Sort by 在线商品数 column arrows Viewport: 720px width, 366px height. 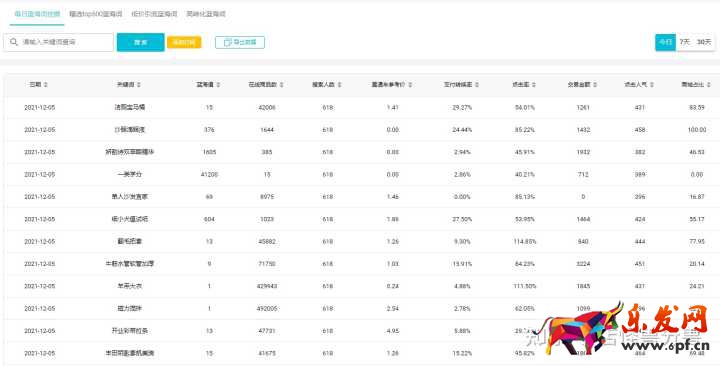click(x=281, y=85)
